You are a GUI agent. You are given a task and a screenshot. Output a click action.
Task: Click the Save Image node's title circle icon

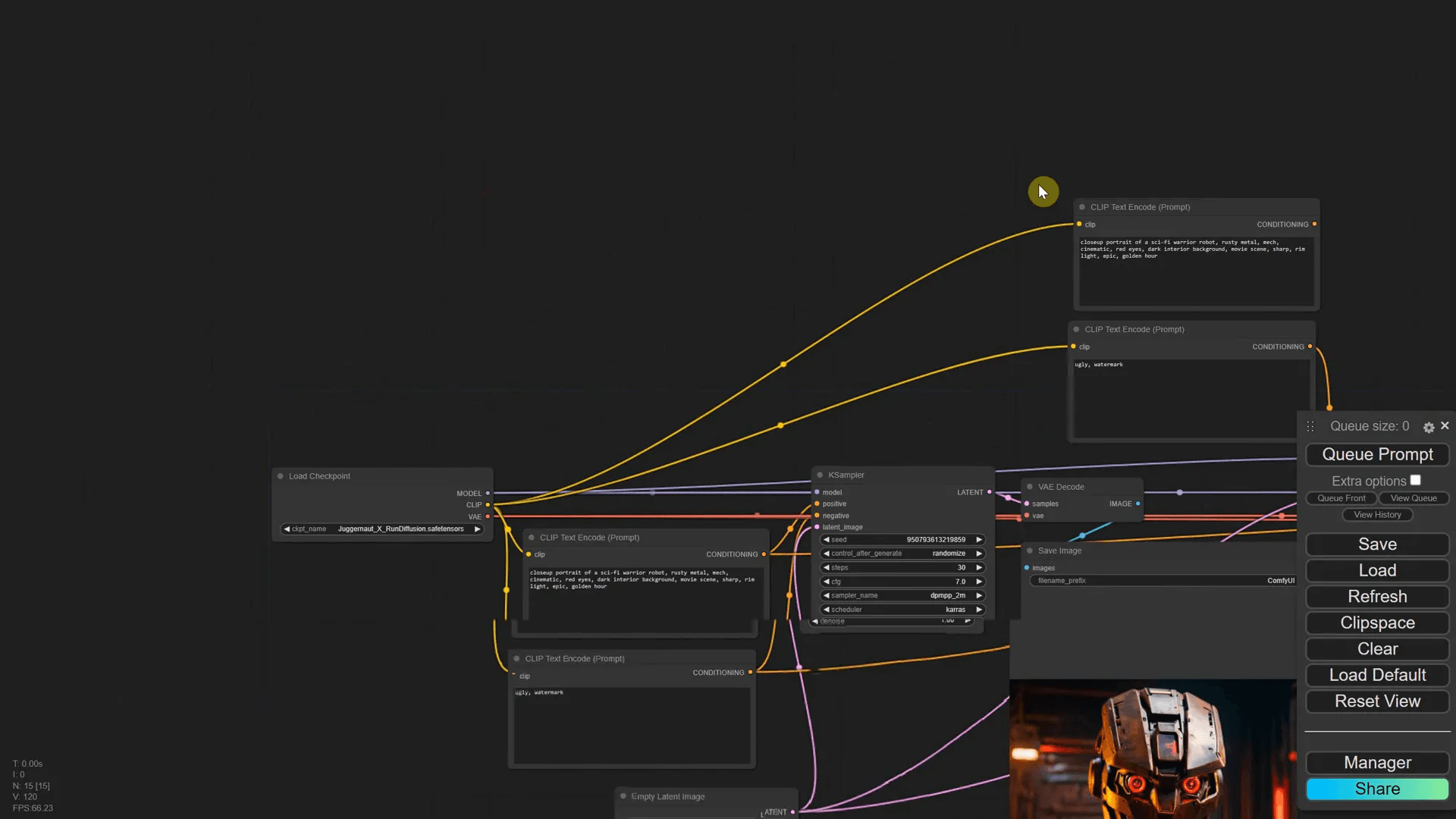[1030, 551]
